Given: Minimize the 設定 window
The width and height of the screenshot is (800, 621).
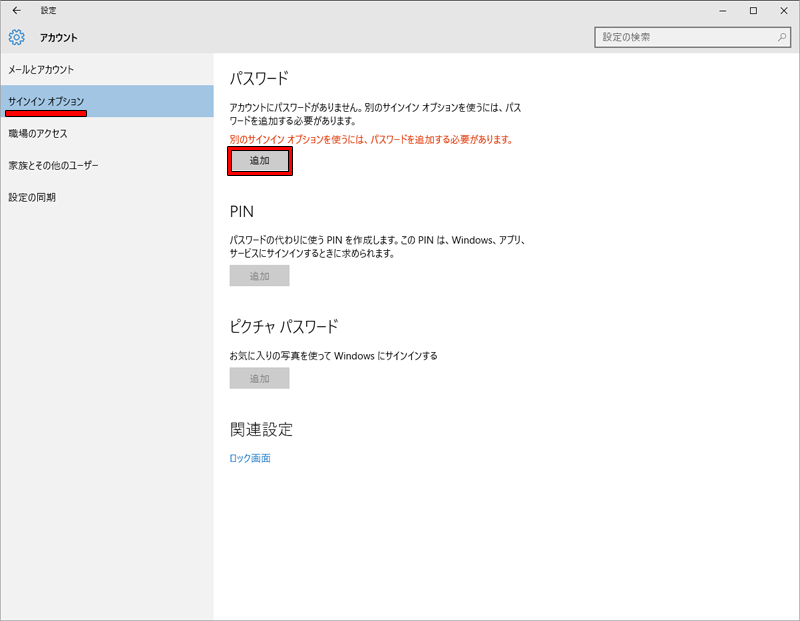Looking at the screenshot, I should (722, 10).
